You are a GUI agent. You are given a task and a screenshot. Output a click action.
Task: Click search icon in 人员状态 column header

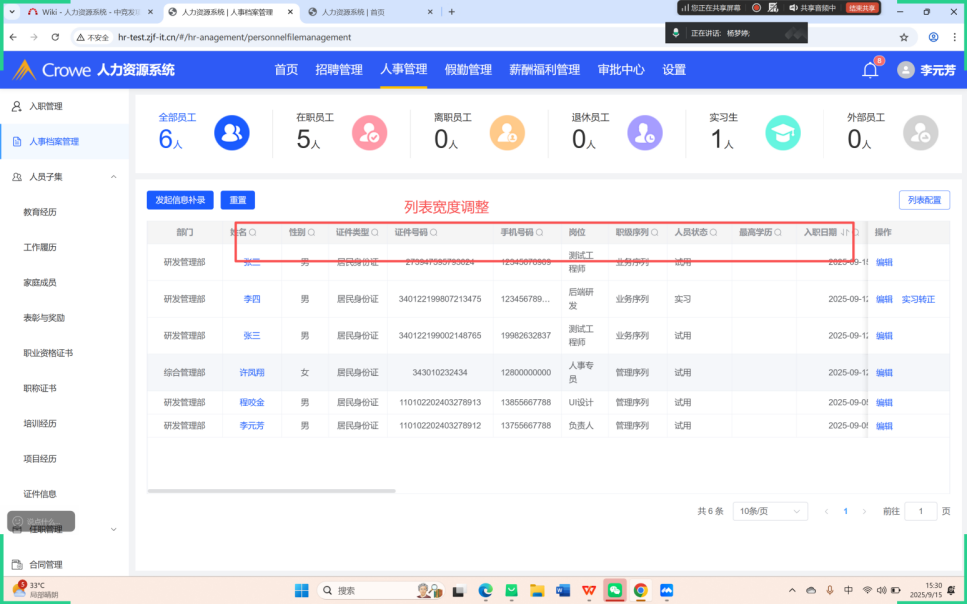coord(713,233)
